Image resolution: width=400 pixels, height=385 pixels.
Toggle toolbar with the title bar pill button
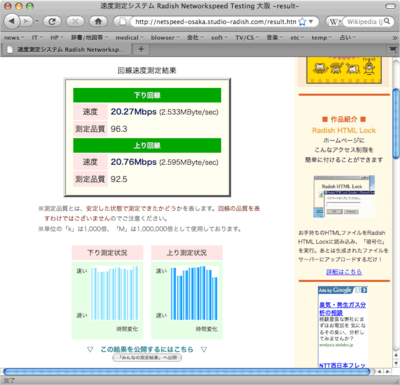pos(390,6)
